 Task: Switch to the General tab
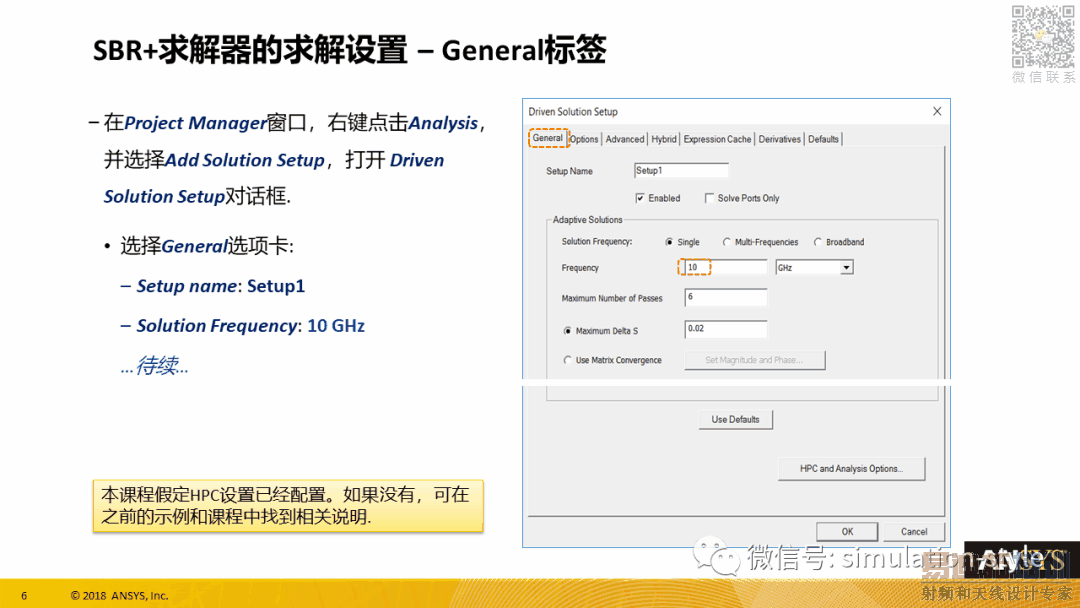click(548, 138)
